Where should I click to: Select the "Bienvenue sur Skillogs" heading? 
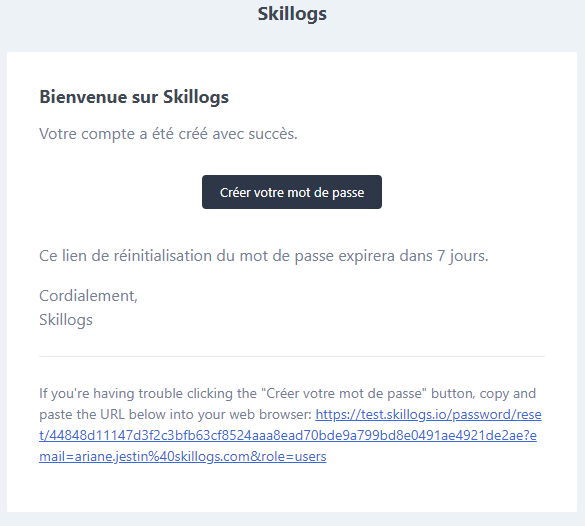pyautogui.click(x=134, y=97)
